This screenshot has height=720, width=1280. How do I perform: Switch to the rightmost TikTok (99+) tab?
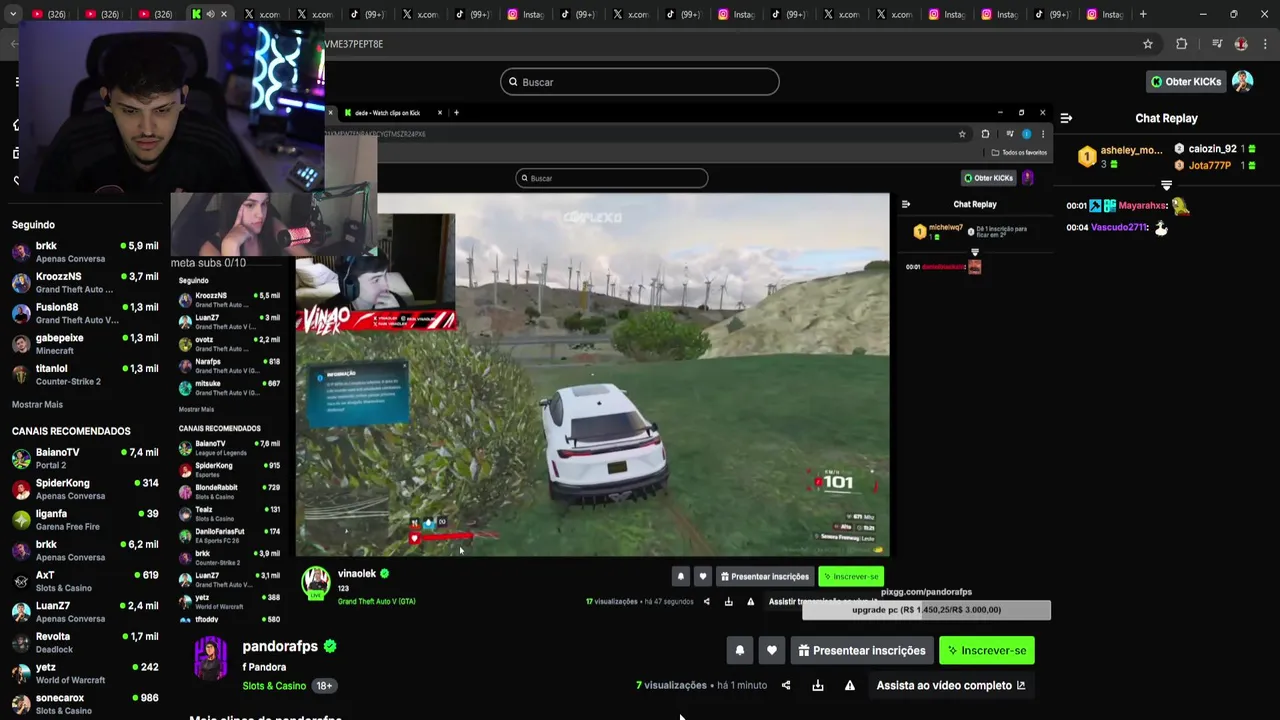coord(1053,14)
